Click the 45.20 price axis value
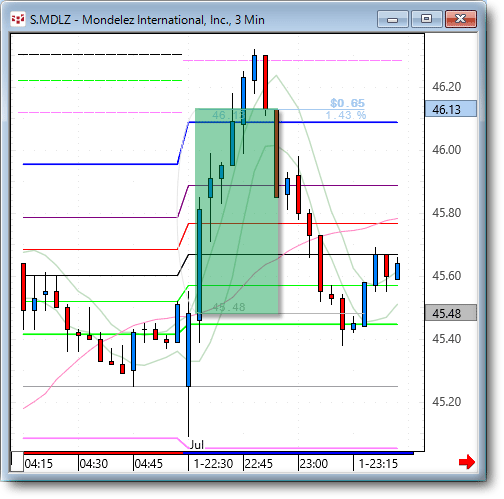Image resolution: width=504 pixels, height=499 pixels. 446,402
